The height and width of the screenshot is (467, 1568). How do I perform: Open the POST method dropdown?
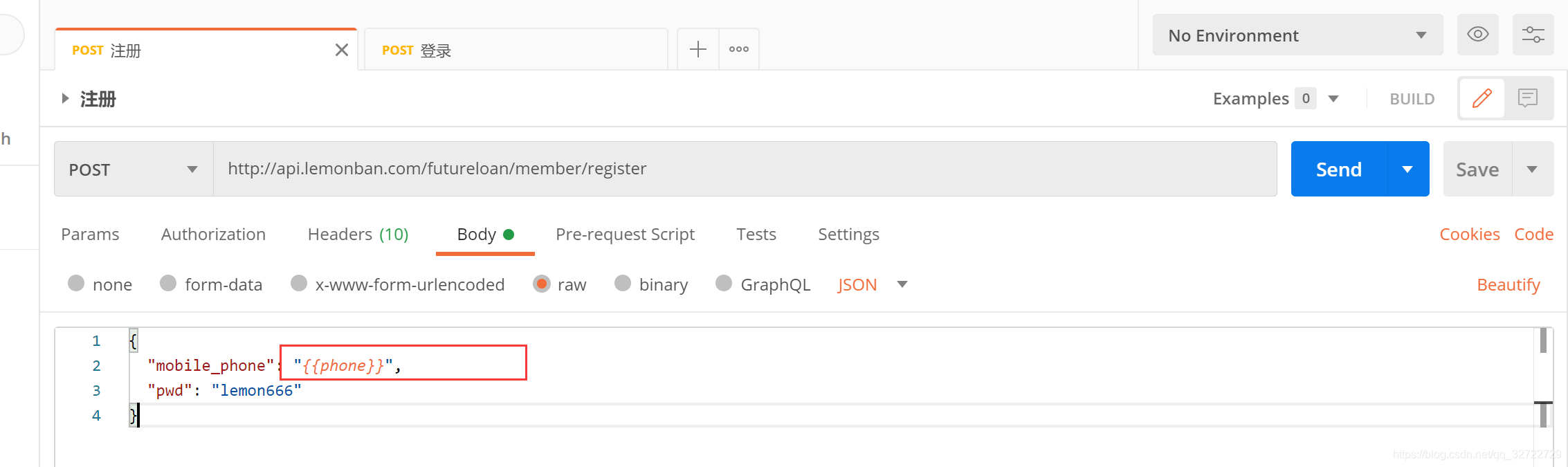(x=134, y=170)
